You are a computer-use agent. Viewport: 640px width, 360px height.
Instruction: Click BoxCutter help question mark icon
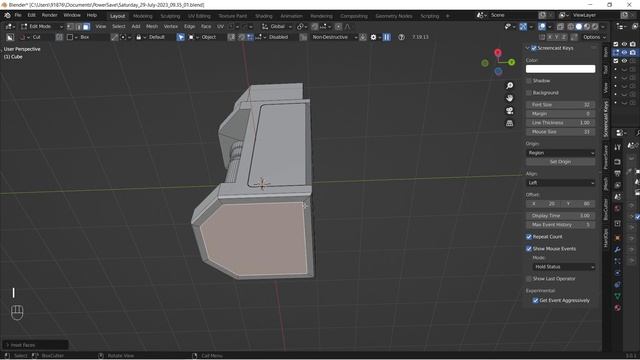click(x=401, y=37)
